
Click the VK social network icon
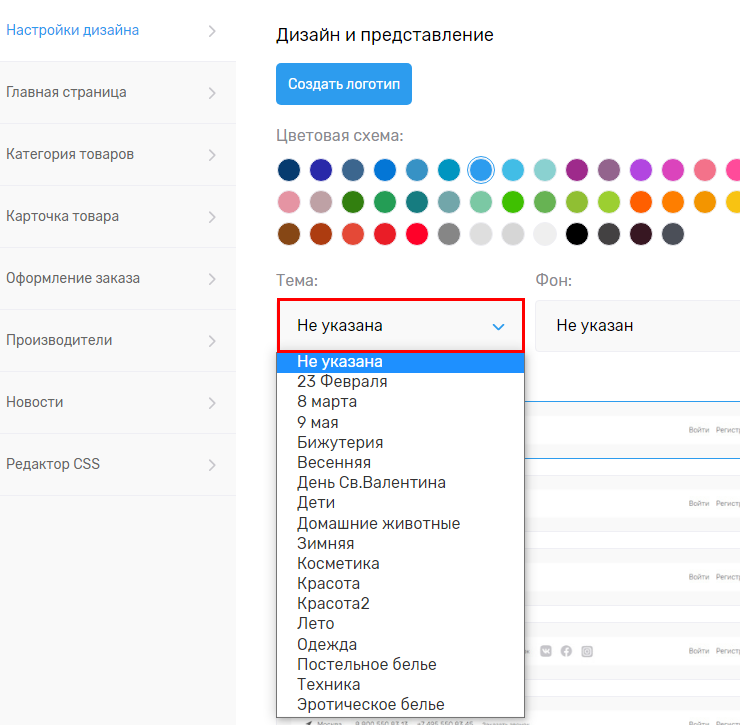(x=546, y=651)
